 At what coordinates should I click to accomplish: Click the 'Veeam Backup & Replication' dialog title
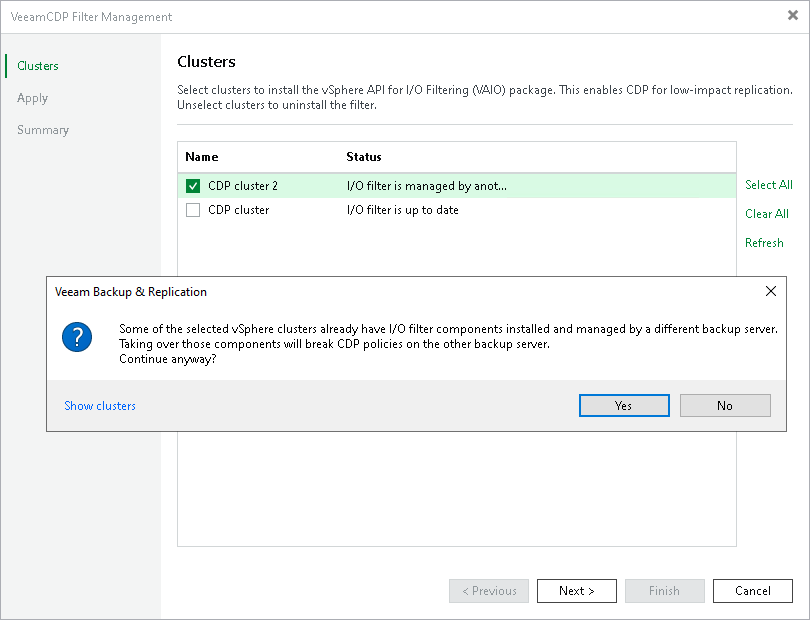click(131, 292)
